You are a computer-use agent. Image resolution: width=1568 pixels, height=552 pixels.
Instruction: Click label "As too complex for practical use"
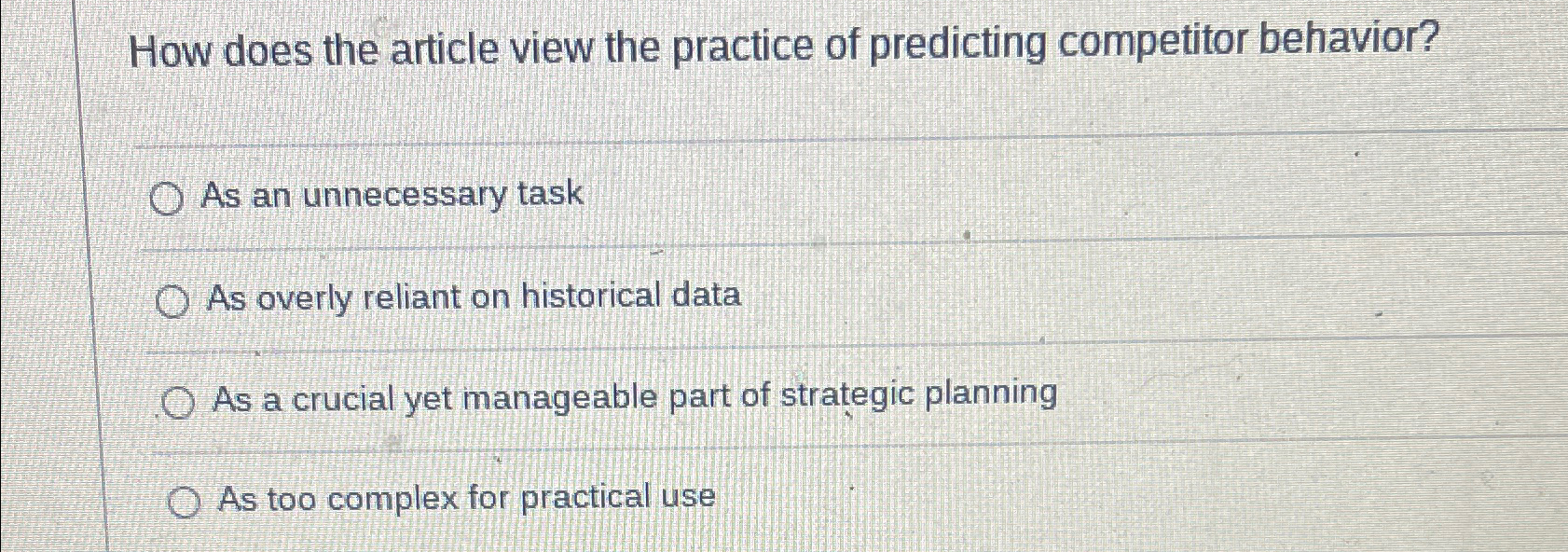[466, 497]
